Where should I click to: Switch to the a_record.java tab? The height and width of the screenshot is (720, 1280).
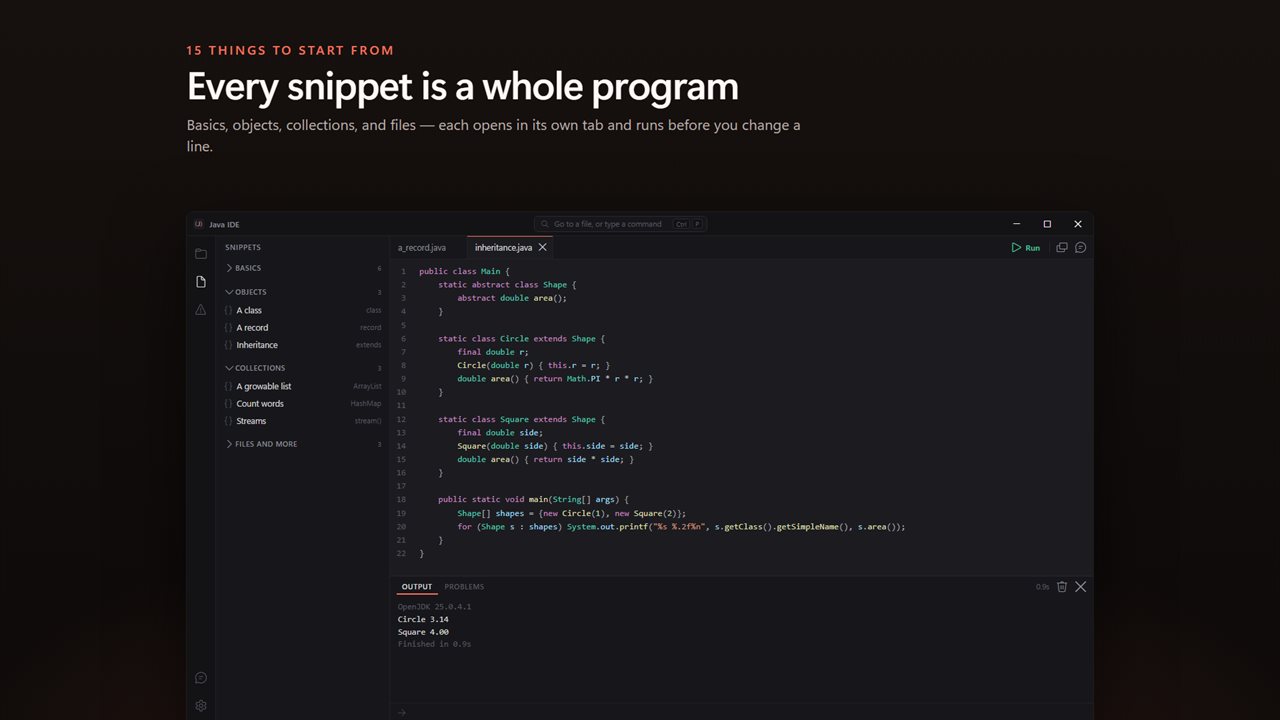coord(427,248)
